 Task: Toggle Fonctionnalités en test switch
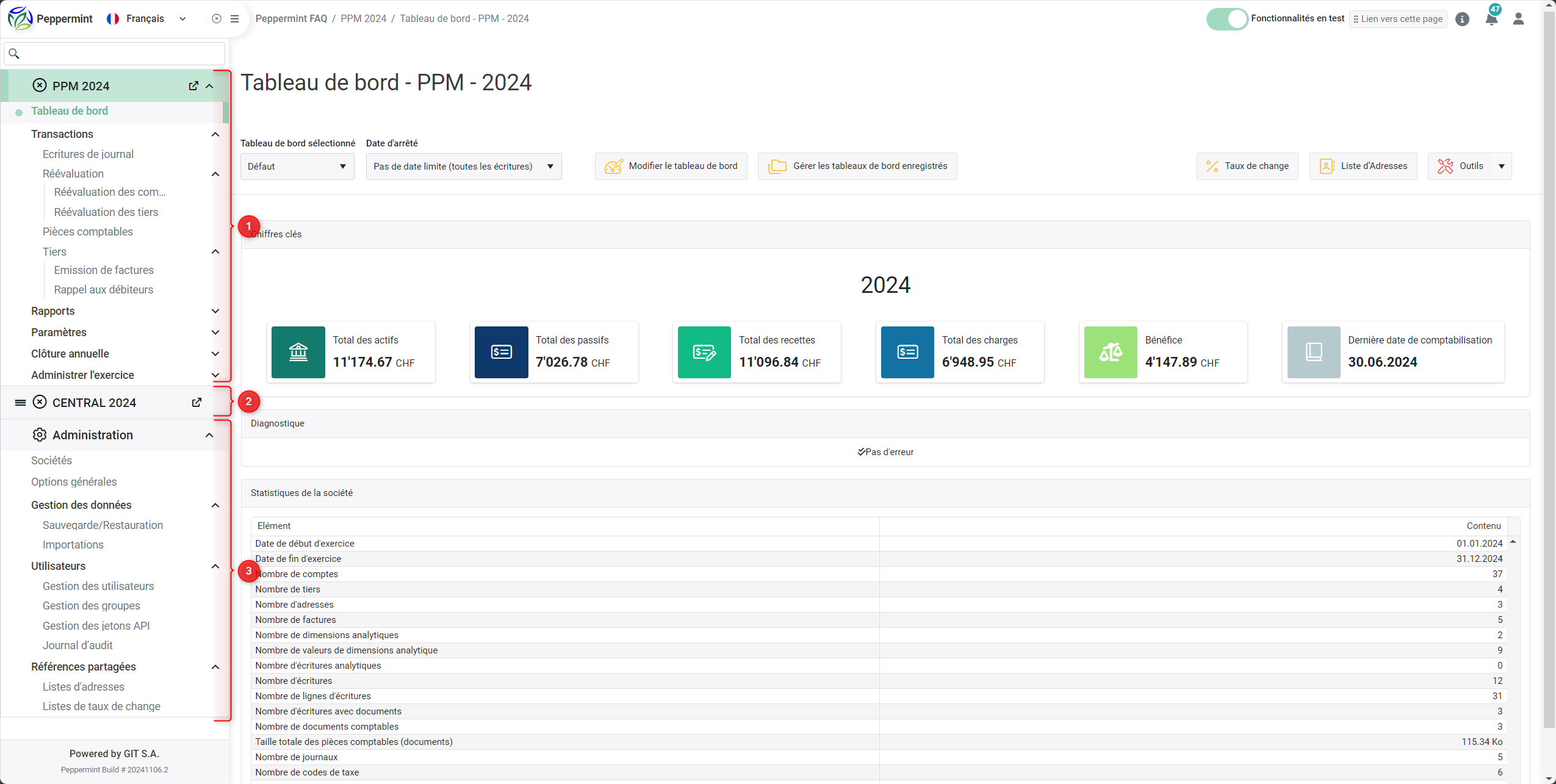tap(1226, 19)
